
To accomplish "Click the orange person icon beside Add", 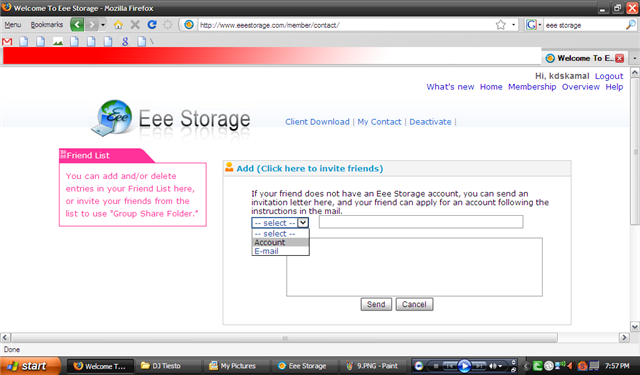I will click(229, 167).
